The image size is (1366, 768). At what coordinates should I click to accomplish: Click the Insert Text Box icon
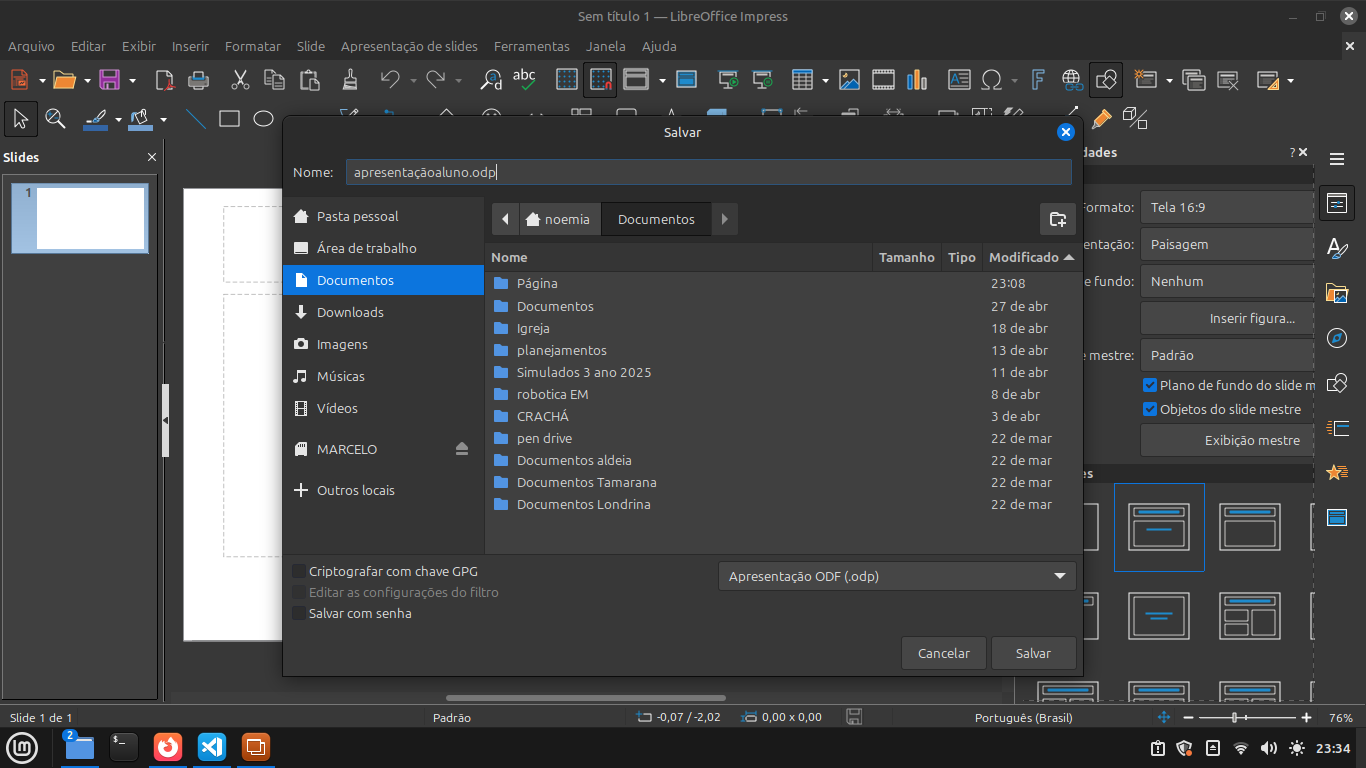pos(959,80)
